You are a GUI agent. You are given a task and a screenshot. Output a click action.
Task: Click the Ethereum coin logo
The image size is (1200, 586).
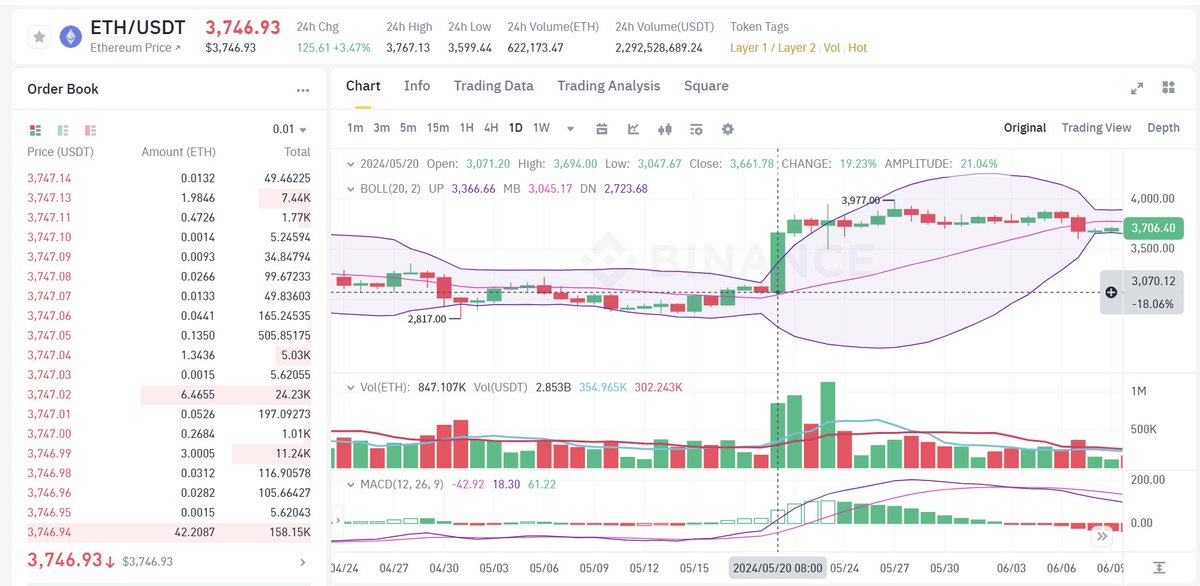click(70, 37)
